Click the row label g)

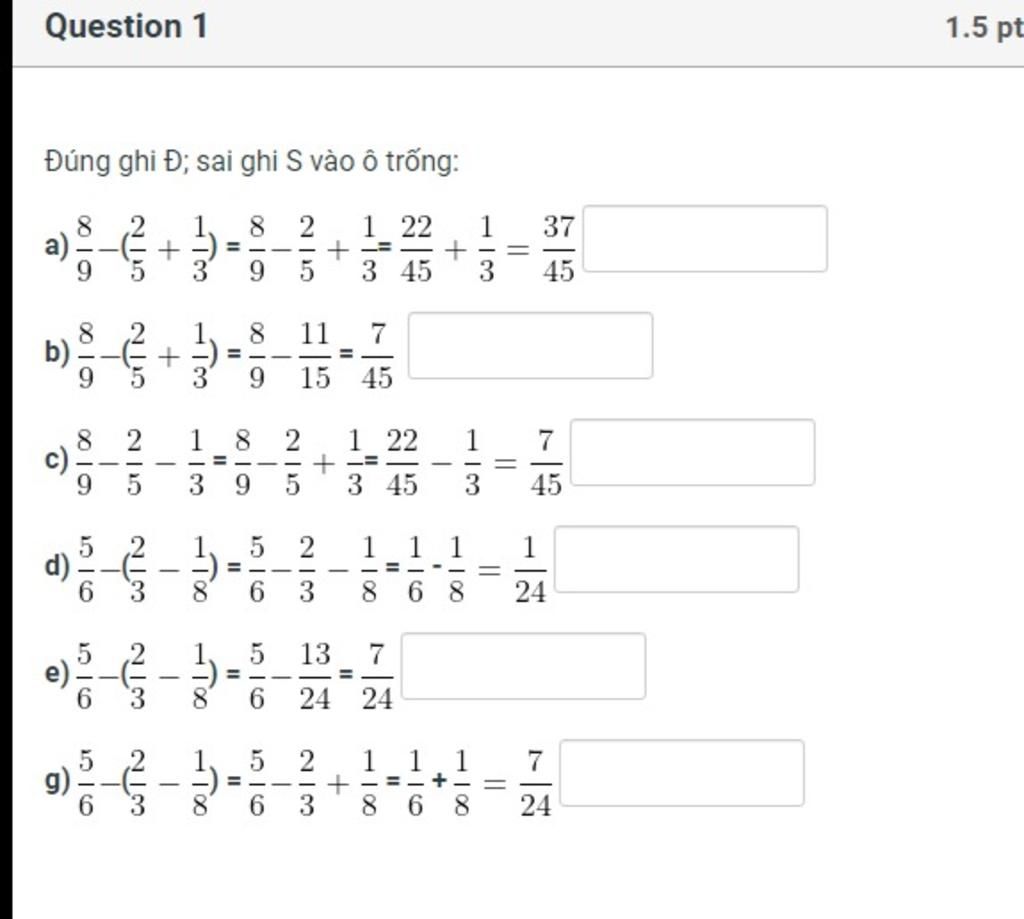57,782
